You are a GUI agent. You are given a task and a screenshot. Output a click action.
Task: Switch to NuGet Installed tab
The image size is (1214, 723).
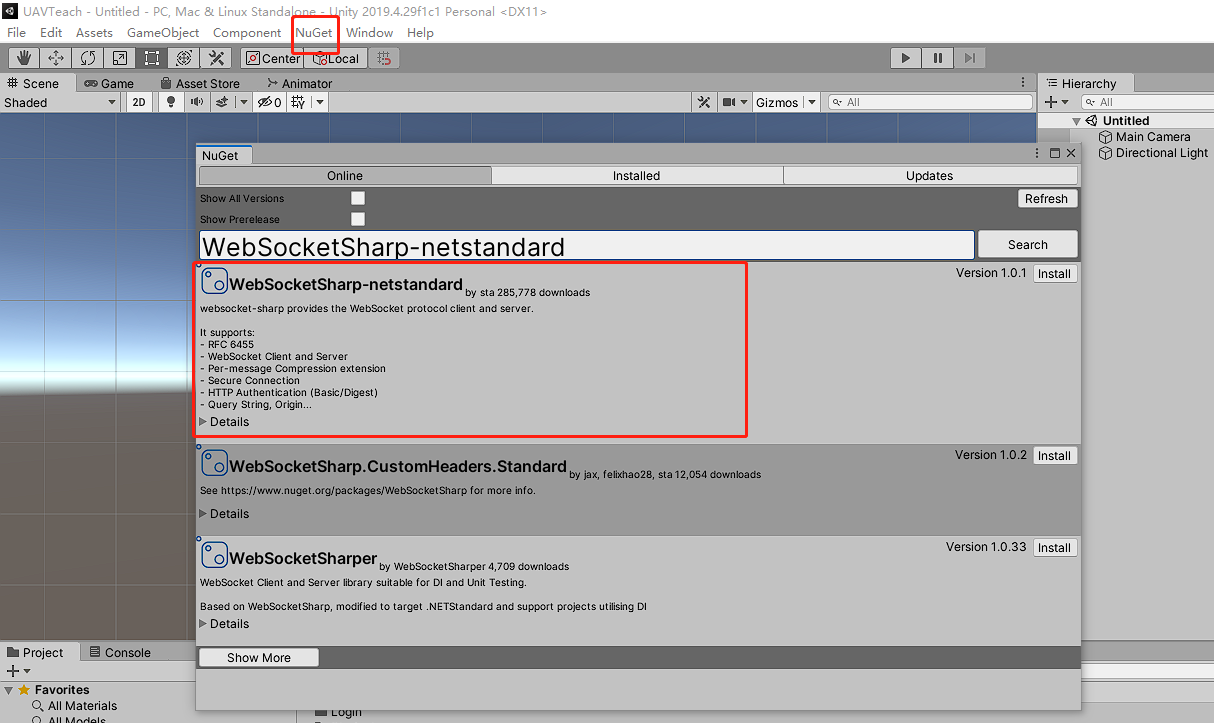[637, 175]
